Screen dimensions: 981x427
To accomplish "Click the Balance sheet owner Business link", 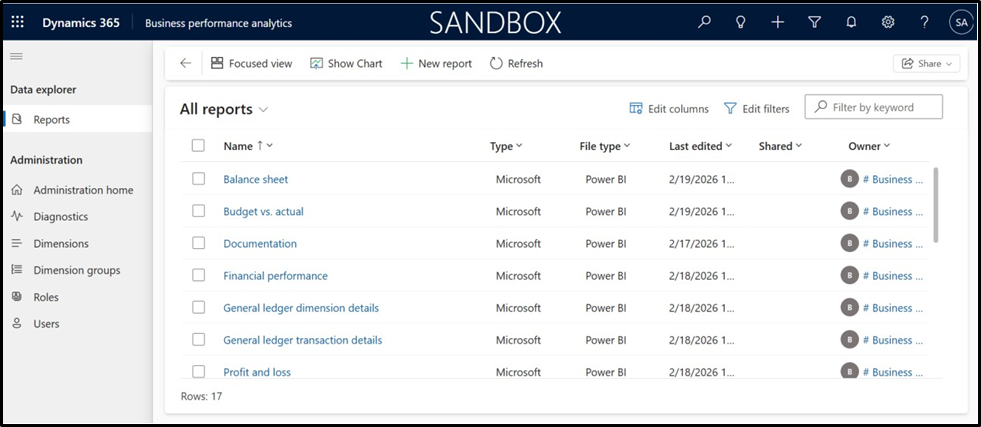I will pyautogui.click(x=893, y=179).
